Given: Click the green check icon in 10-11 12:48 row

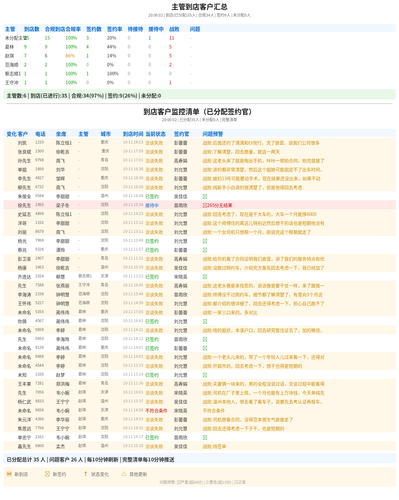Looking at the screenshot, I should tap(205, 241).
